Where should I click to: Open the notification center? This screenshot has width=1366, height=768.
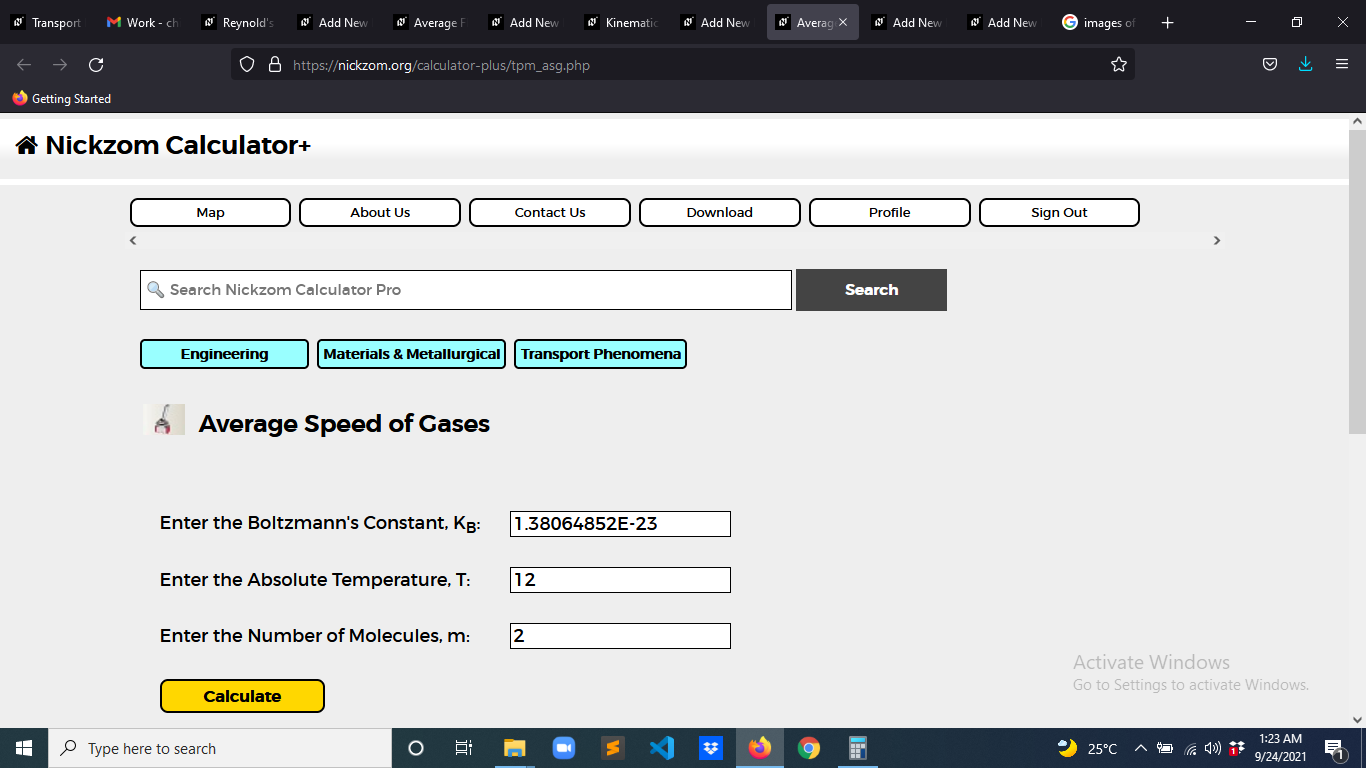click(1334, 748)
